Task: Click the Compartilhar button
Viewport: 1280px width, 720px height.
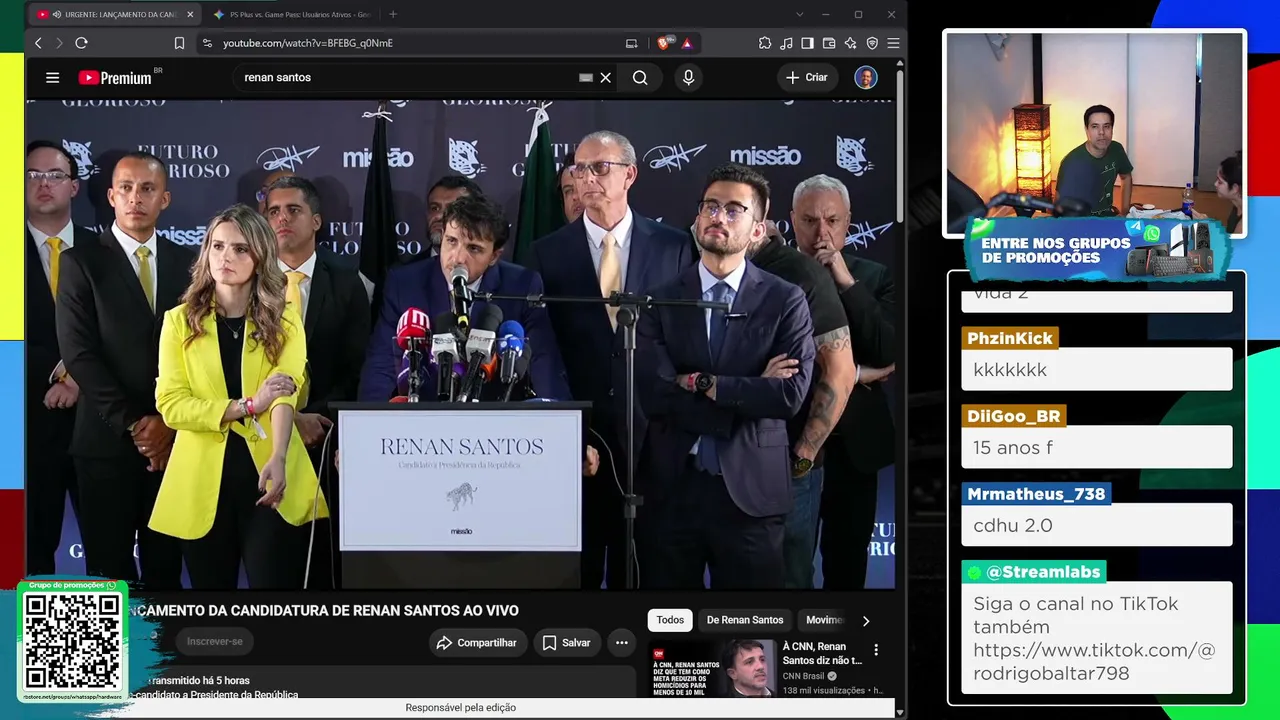Action: coord(477,643)
